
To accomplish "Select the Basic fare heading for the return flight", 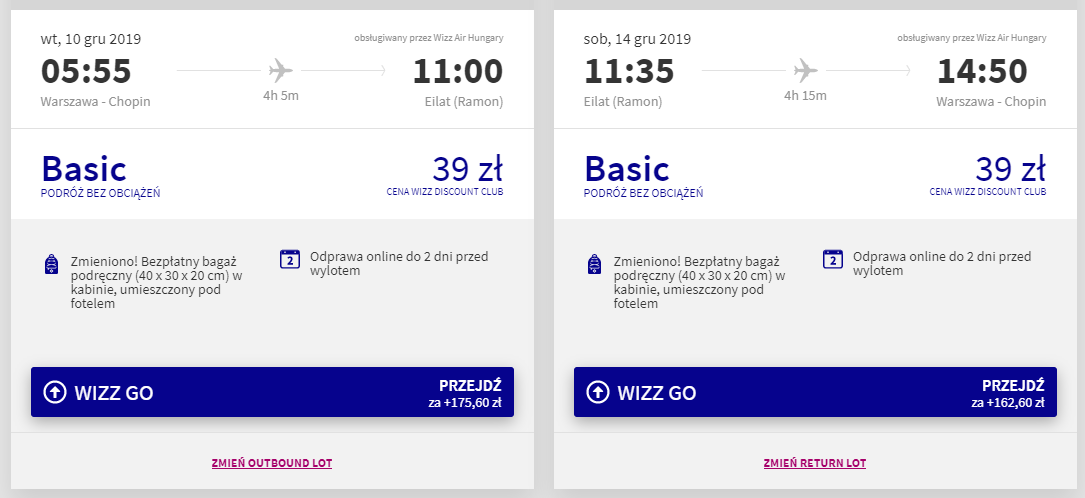I will coord(627,168).
